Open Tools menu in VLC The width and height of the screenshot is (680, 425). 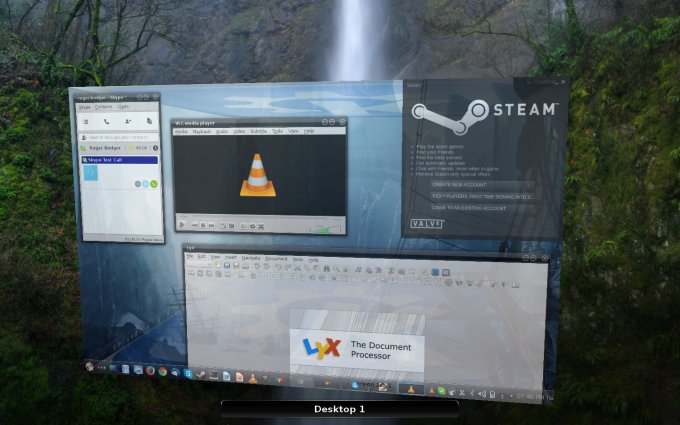click(x=277, y=131)
